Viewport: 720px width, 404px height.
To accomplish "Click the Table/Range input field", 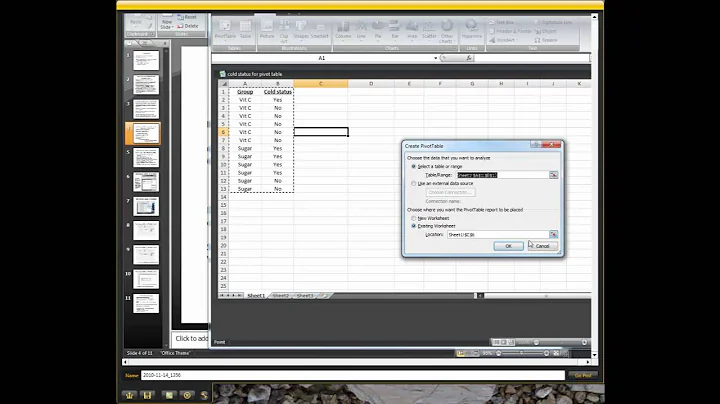I will click(502, 175).
